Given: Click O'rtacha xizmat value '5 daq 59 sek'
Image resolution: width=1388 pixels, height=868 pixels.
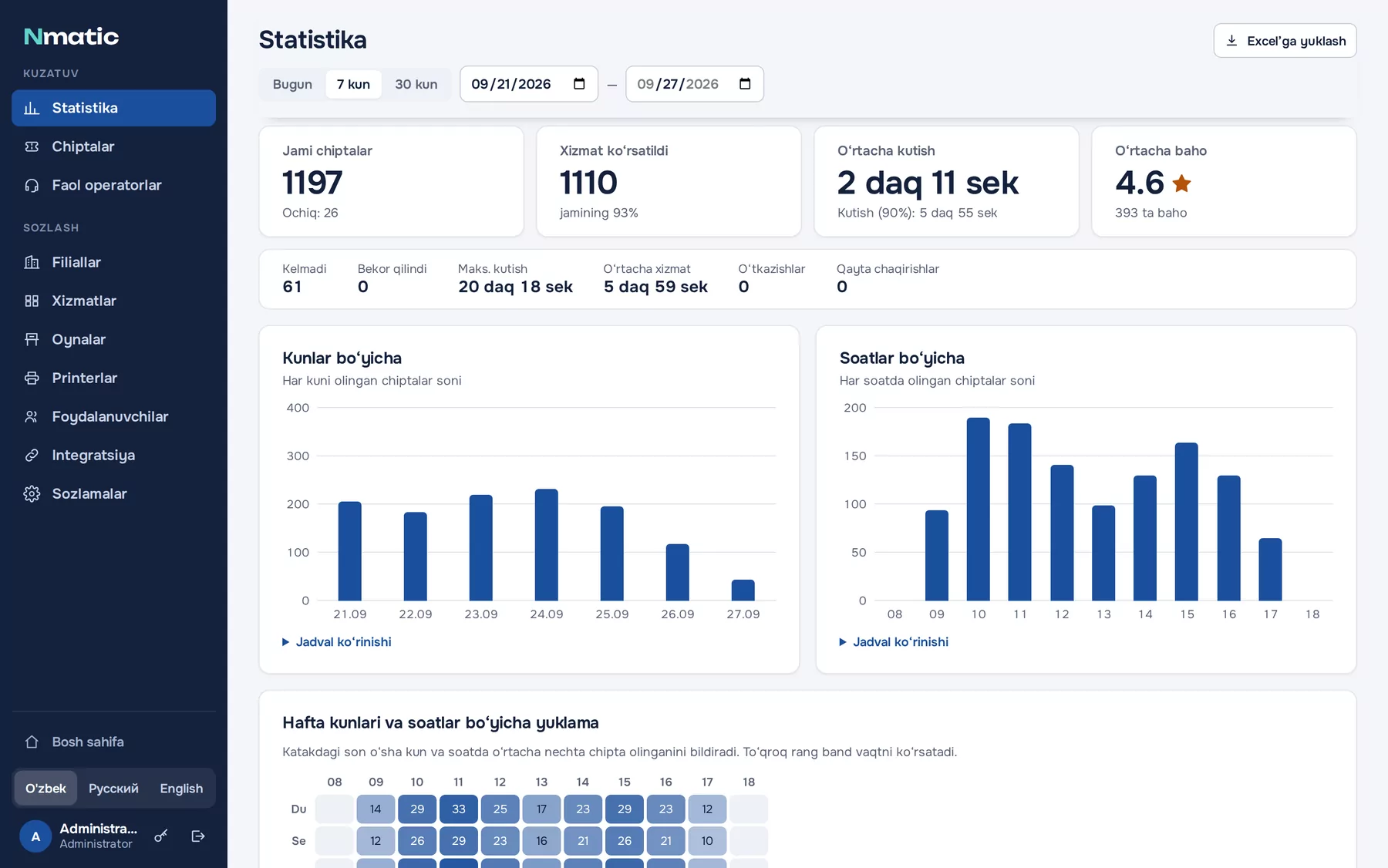Looking at the screenshot, I should tap(655, 287).
